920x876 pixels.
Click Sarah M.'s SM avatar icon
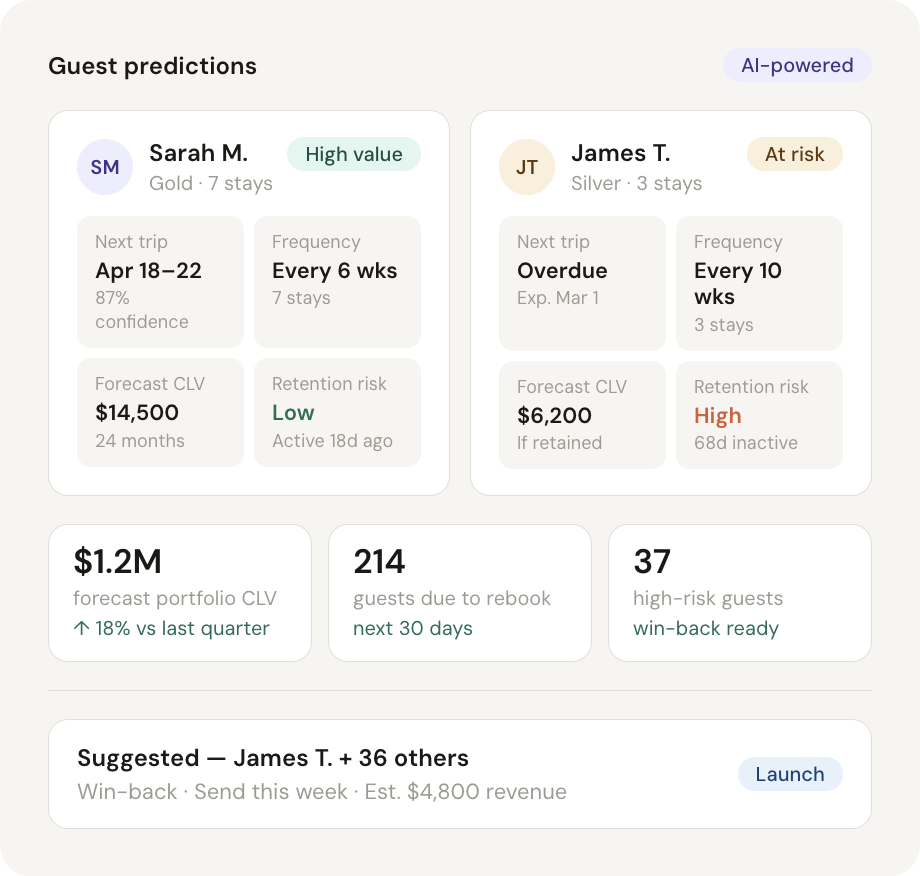(104, 167)
